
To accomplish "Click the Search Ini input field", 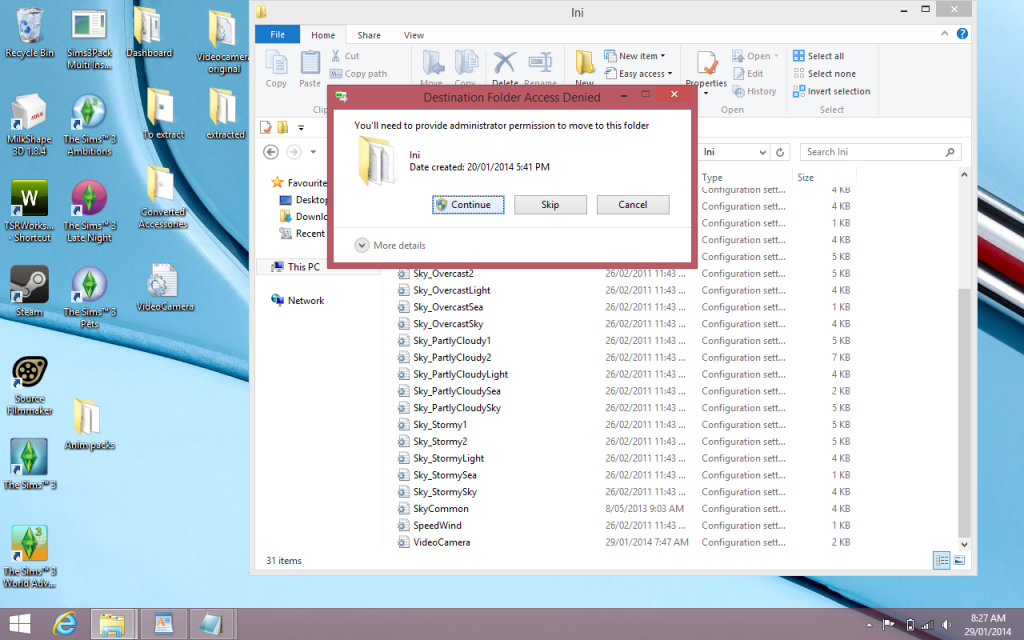I will pos(880,152).
